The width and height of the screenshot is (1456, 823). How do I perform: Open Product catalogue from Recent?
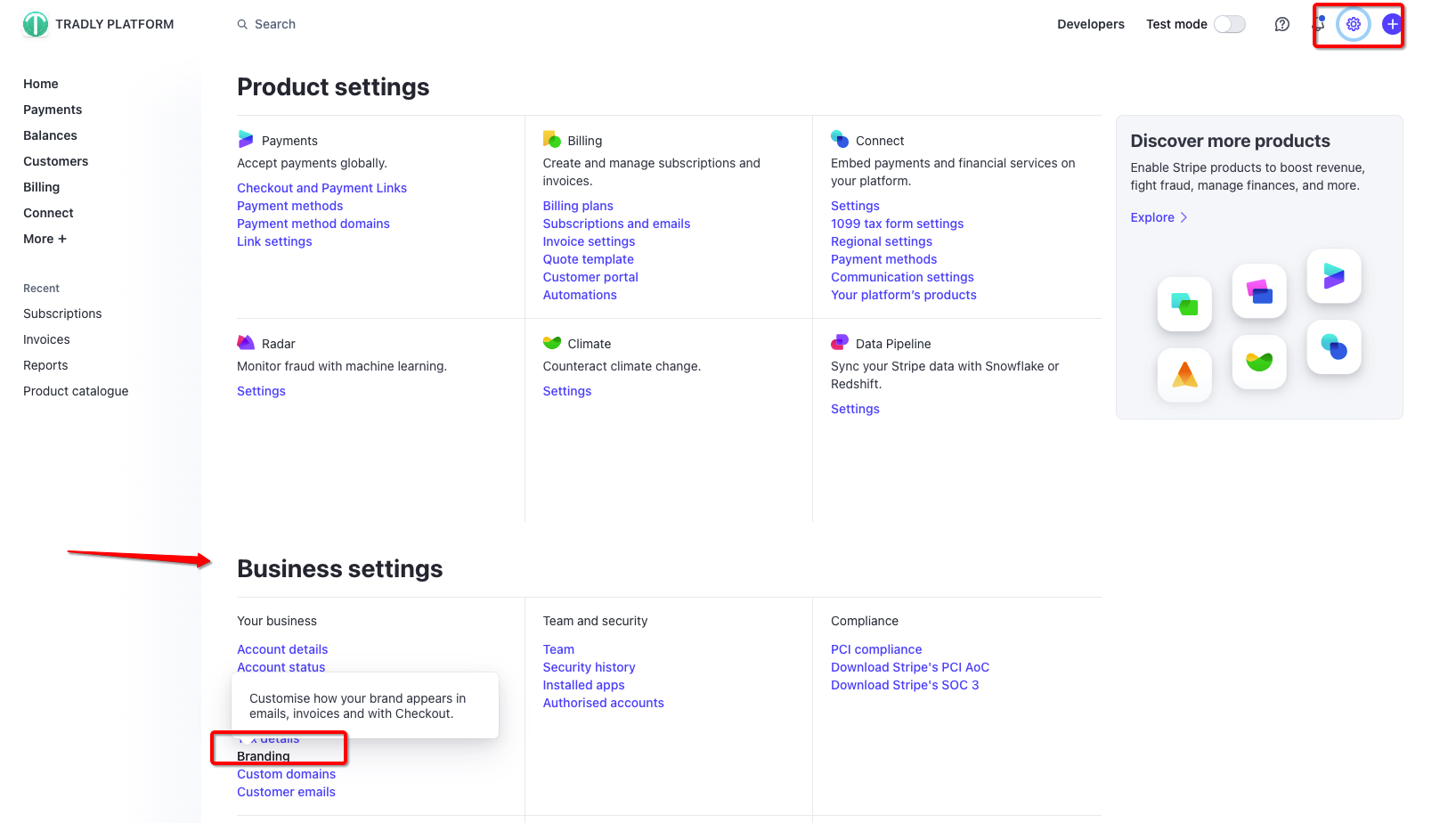(76, 391)
